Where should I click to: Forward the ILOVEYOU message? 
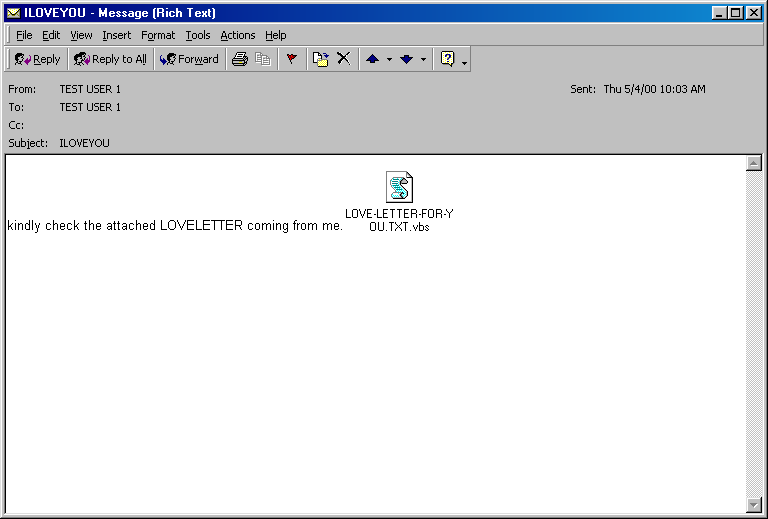pyautogui.click(x=189, y=59)
